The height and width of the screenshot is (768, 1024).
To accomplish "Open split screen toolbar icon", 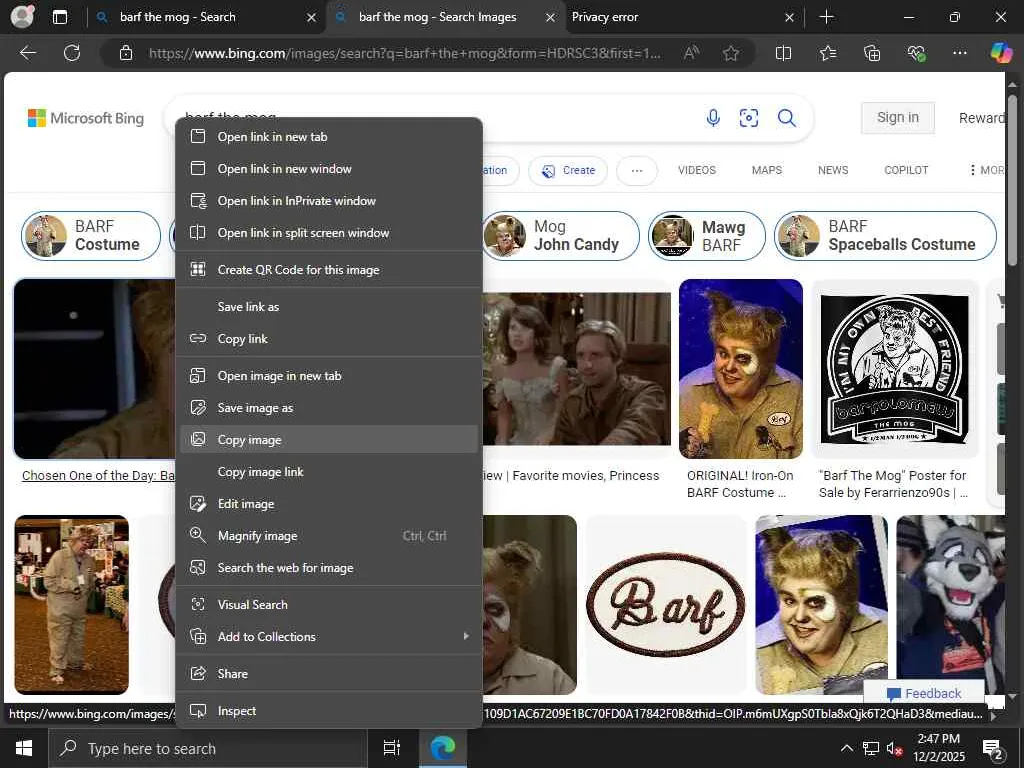I will coord(783,53).
